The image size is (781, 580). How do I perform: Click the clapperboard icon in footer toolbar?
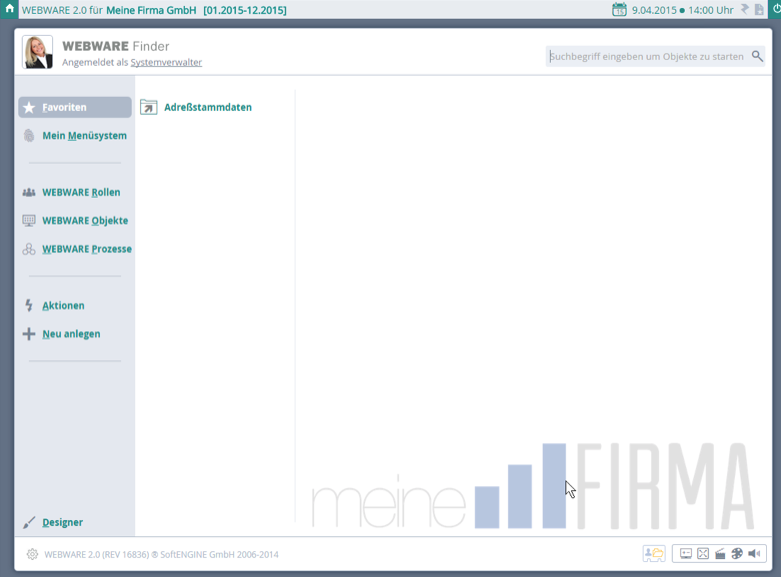pyautogui.click(x=720, y=554)
